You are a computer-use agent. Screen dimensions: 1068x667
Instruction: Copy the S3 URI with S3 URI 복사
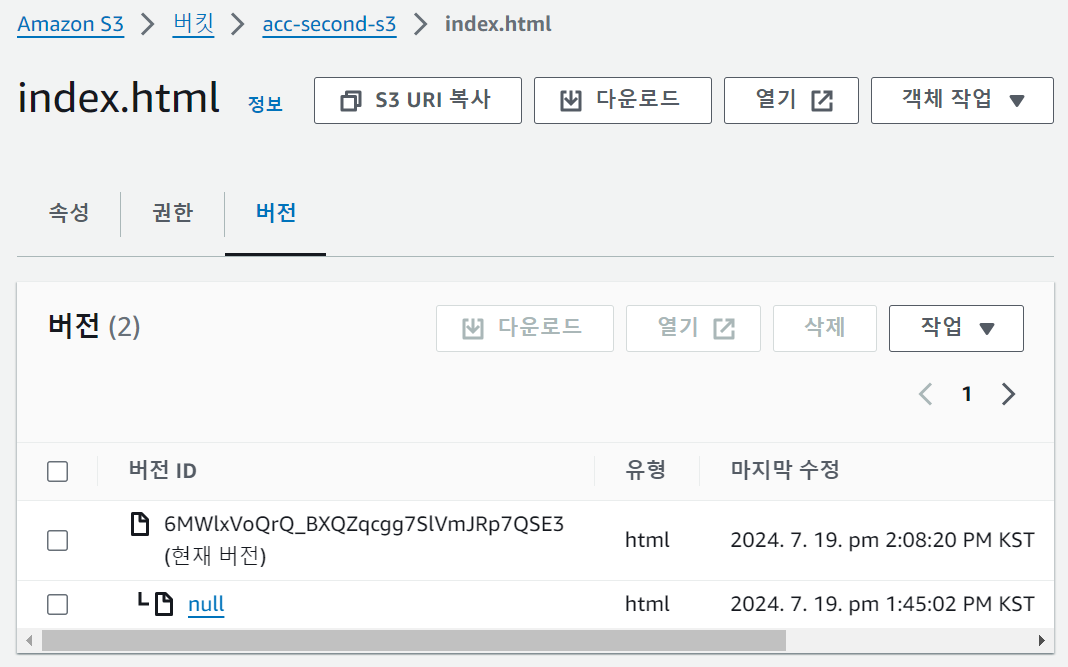tap(418, 100)
